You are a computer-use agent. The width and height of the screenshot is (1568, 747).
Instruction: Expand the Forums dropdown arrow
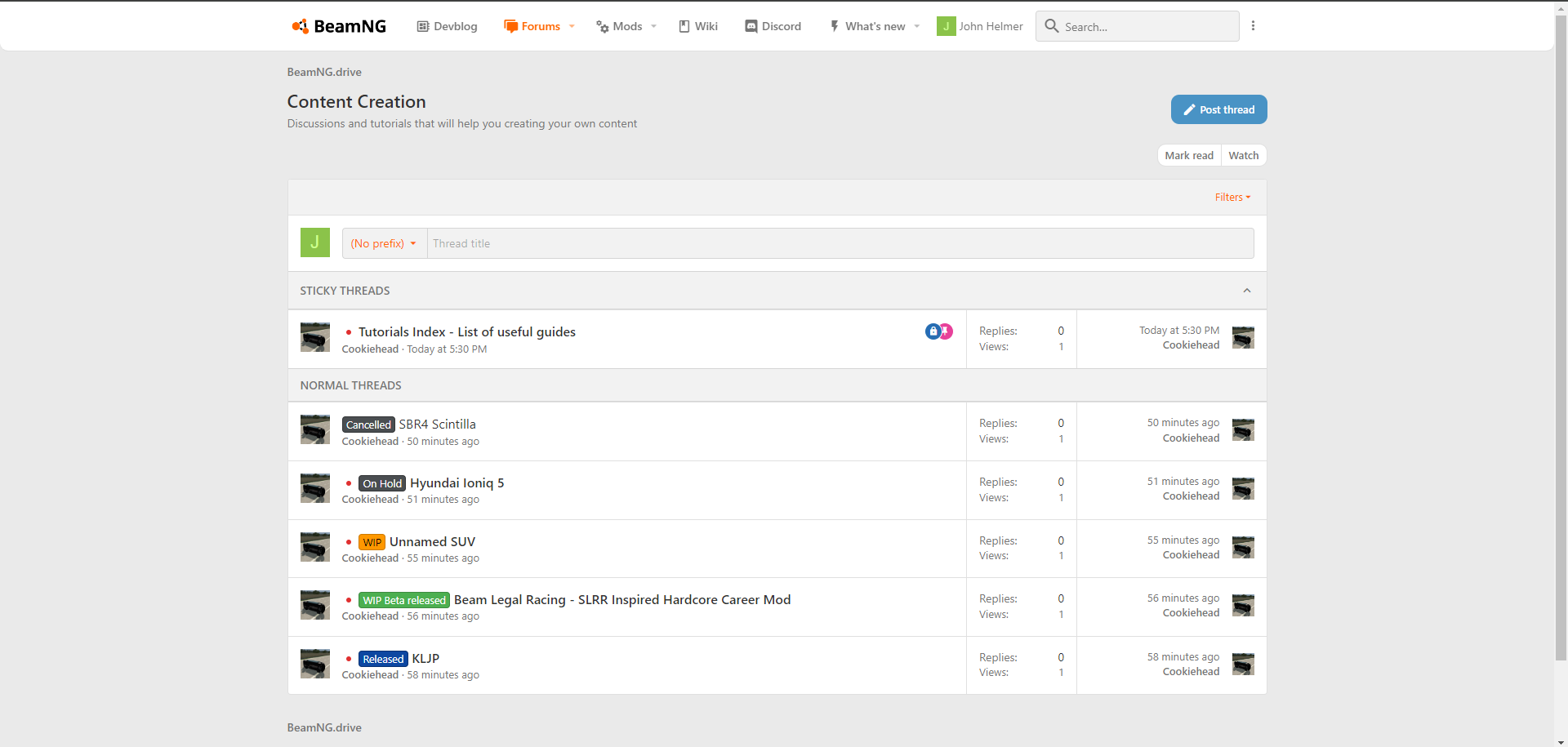tap(572, 26)
